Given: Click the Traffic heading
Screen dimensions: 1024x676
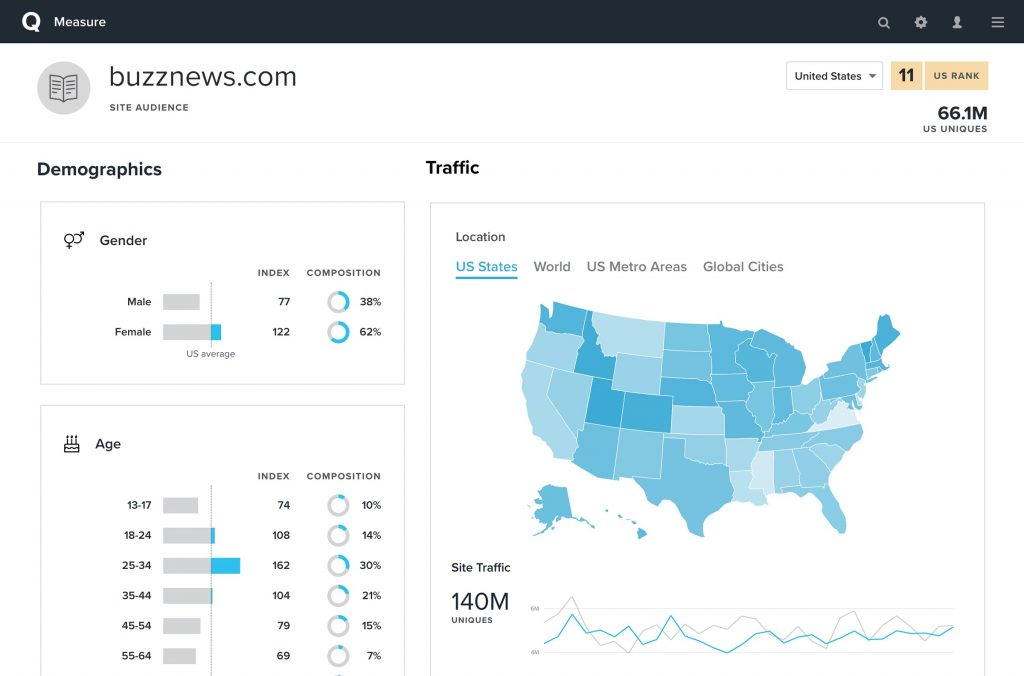Looking at the screenshot, I should 453,167.
